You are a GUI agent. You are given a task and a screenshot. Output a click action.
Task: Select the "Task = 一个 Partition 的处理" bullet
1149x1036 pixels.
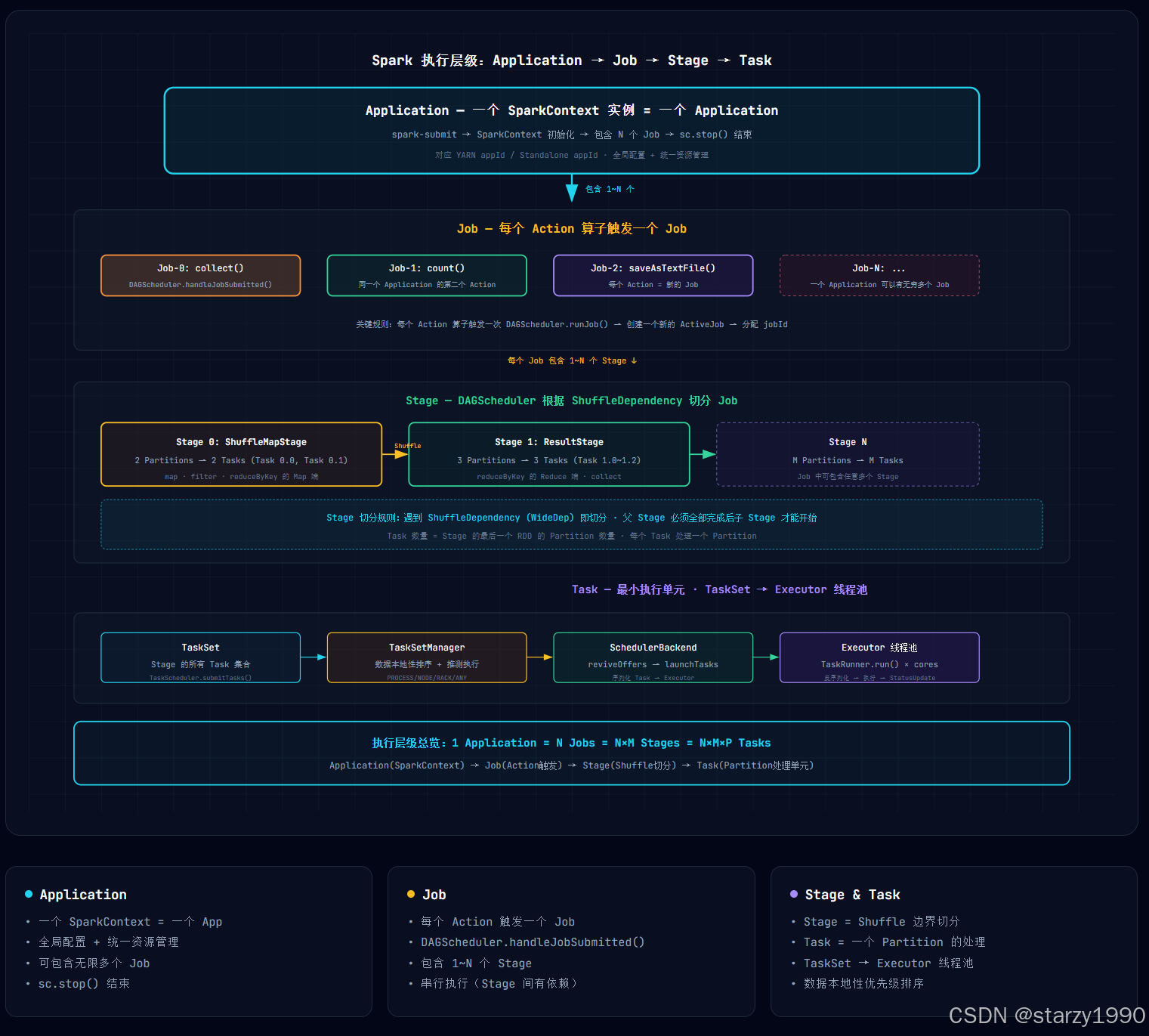coord(894,942)
